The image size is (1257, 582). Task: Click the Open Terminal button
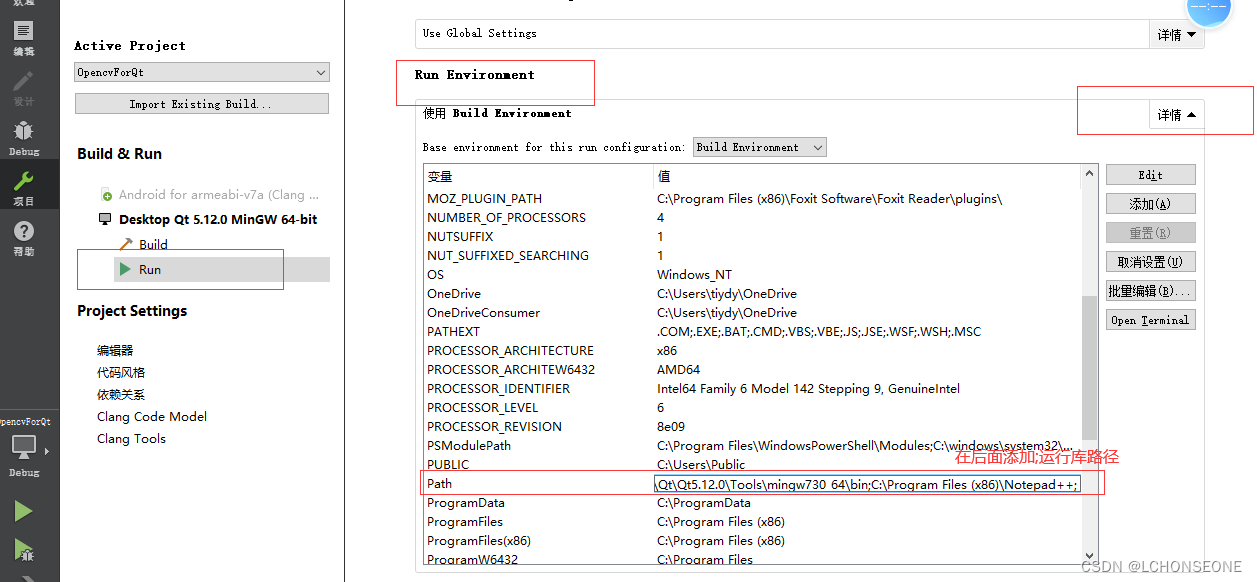coord(1151,320)
